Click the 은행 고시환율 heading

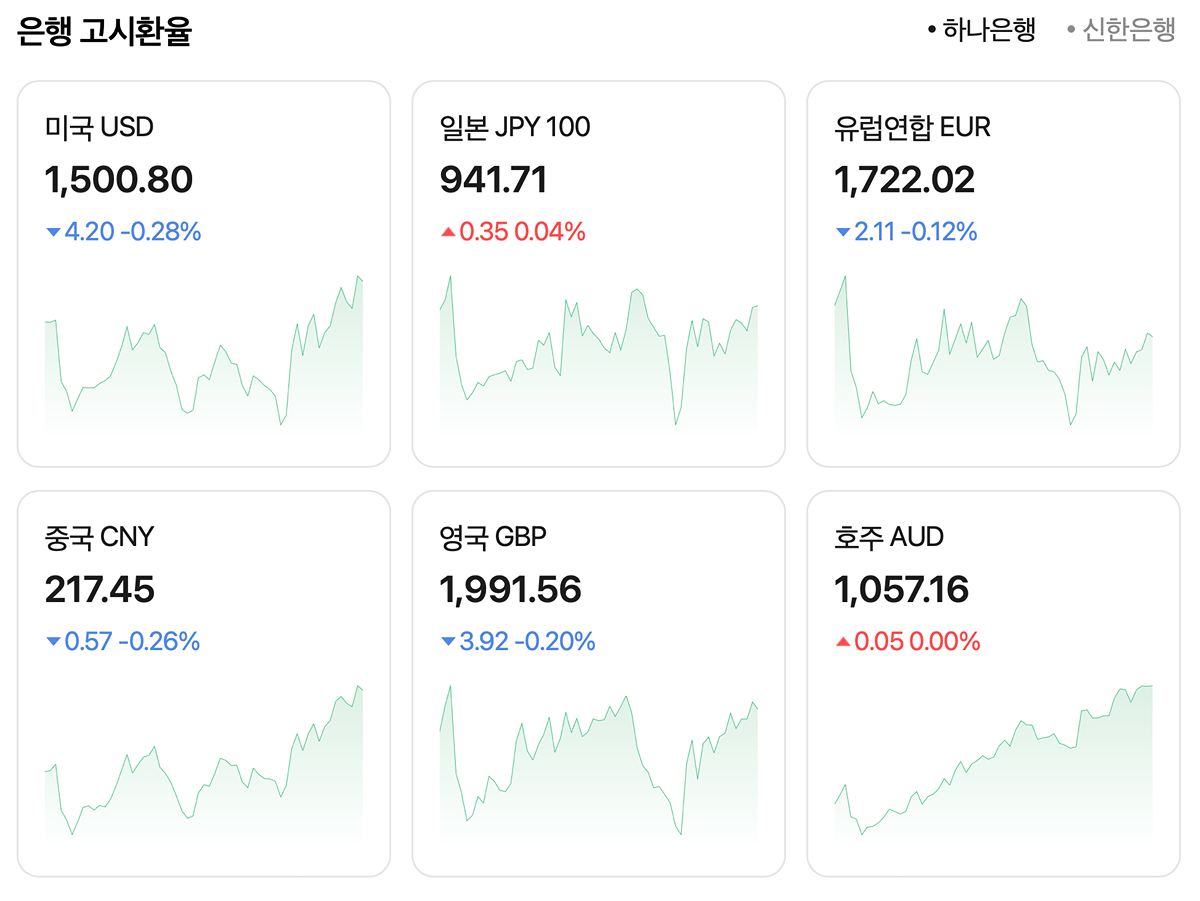104,32
